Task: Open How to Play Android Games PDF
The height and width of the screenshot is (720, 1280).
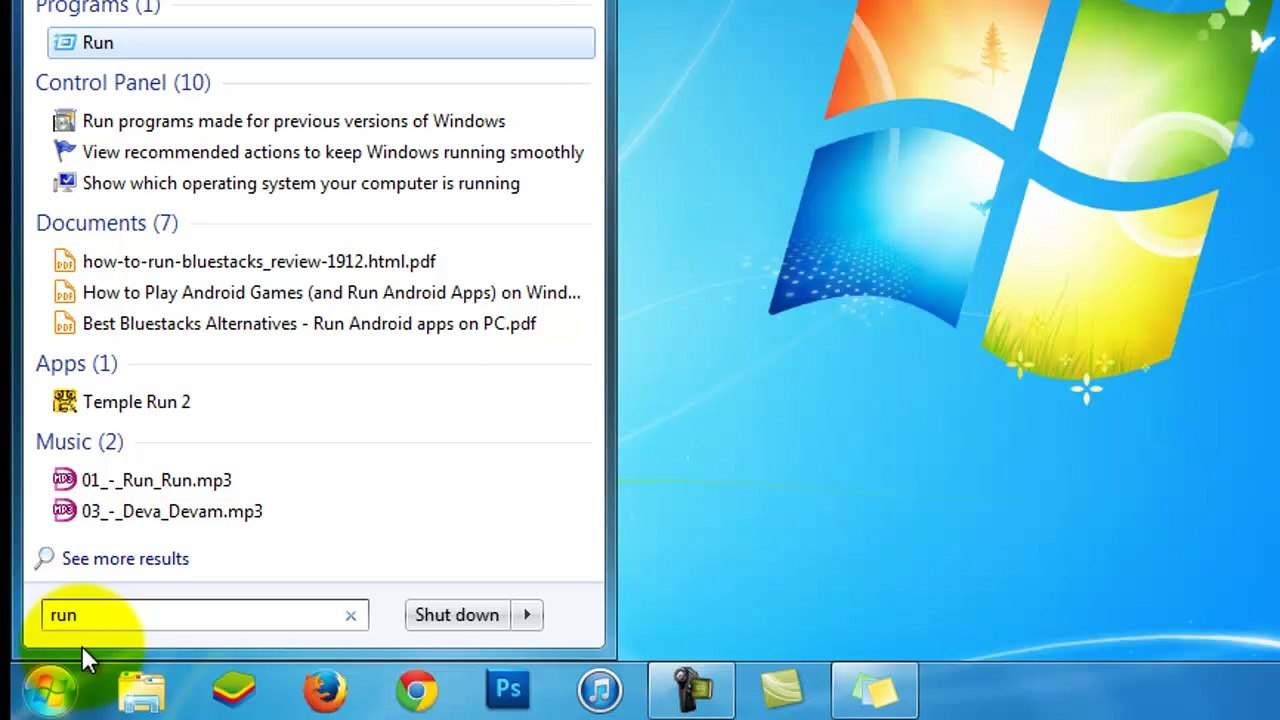Action: tap(331, 292)
